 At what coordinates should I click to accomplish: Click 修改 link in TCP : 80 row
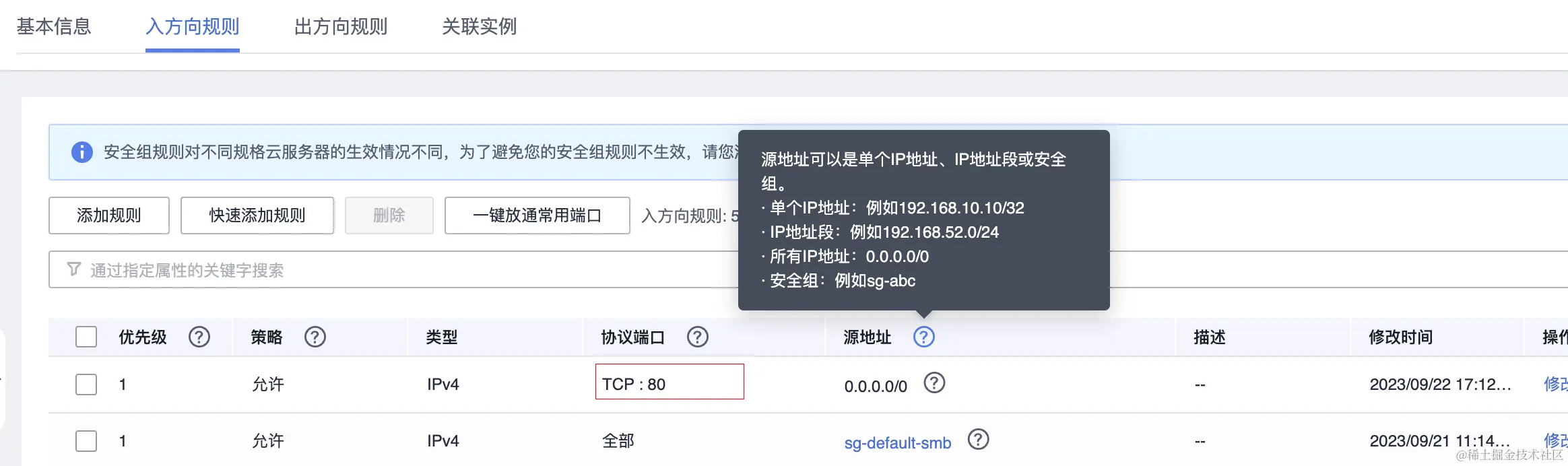(x=1556, y=385)
